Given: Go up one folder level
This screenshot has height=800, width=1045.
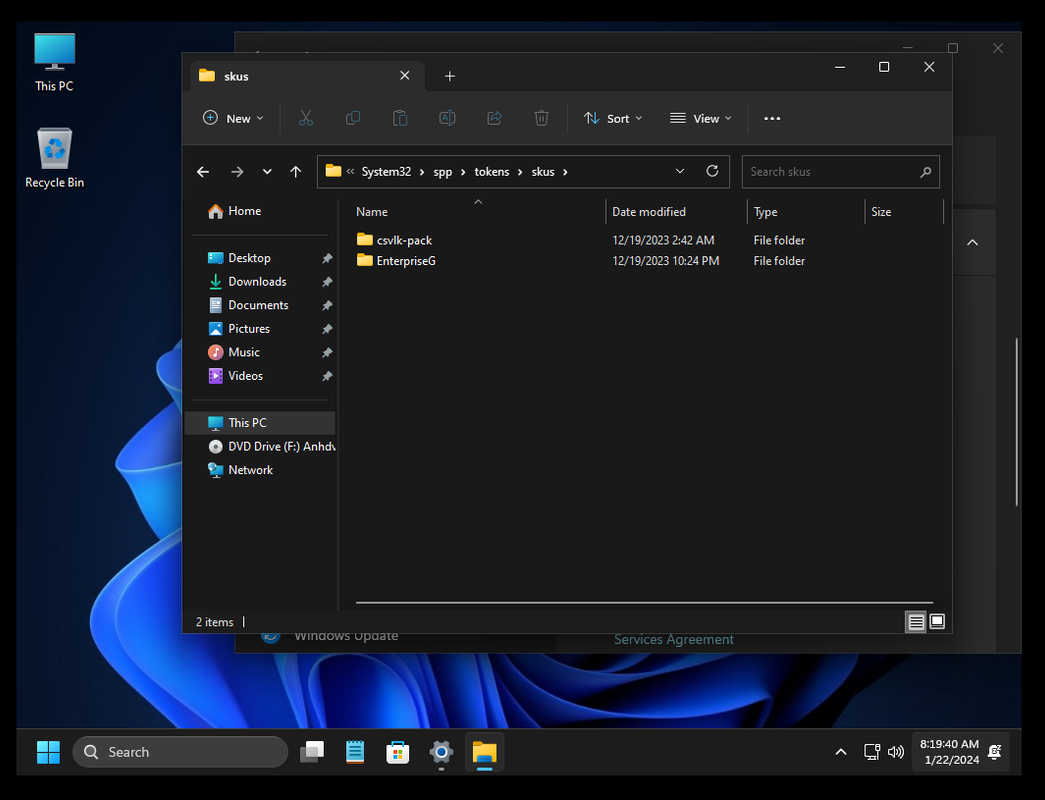Looking at the screenshot, I should [296, 172].
